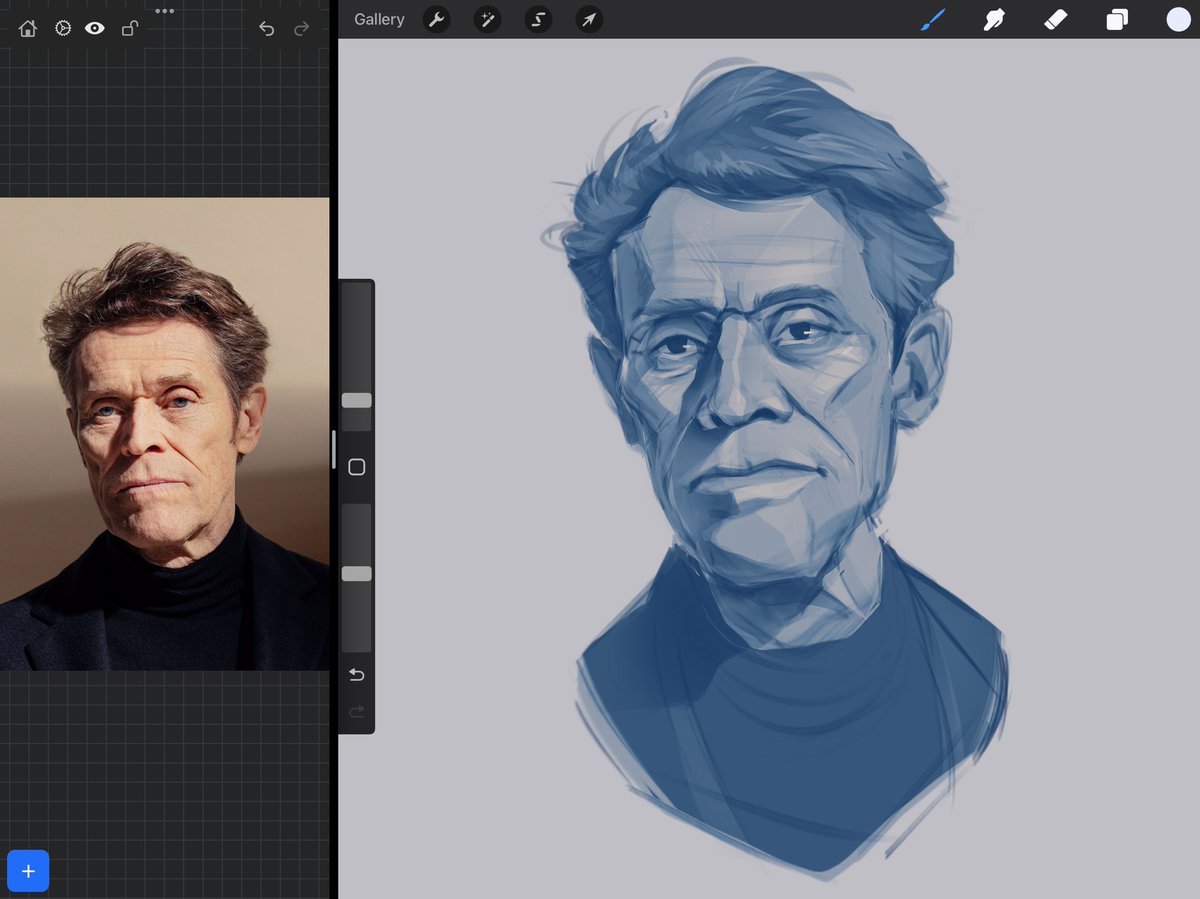Open the Actions menu wrench icon
The image size is (1200, 899).
coord(436,20)
